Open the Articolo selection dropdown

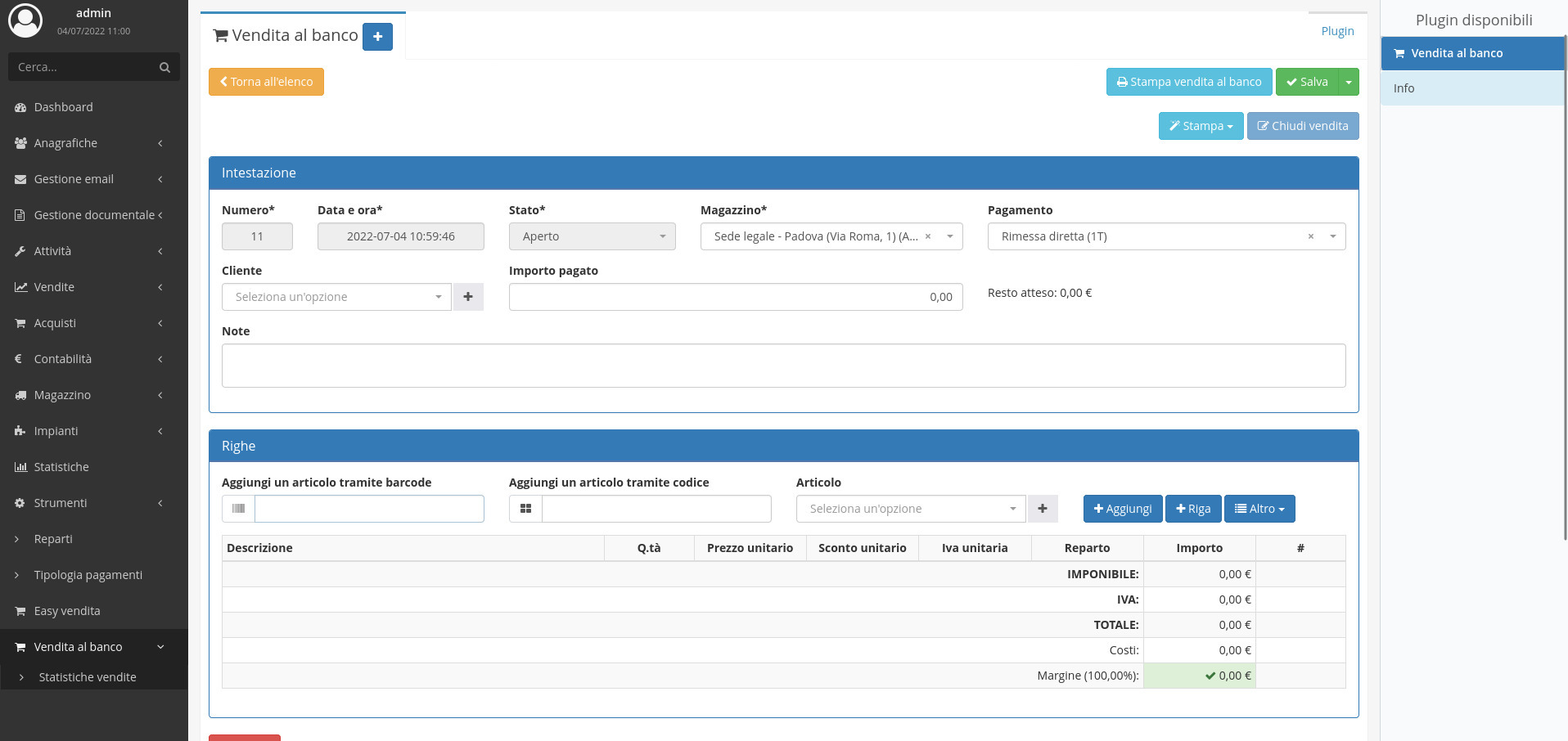(x=910, y=509)
